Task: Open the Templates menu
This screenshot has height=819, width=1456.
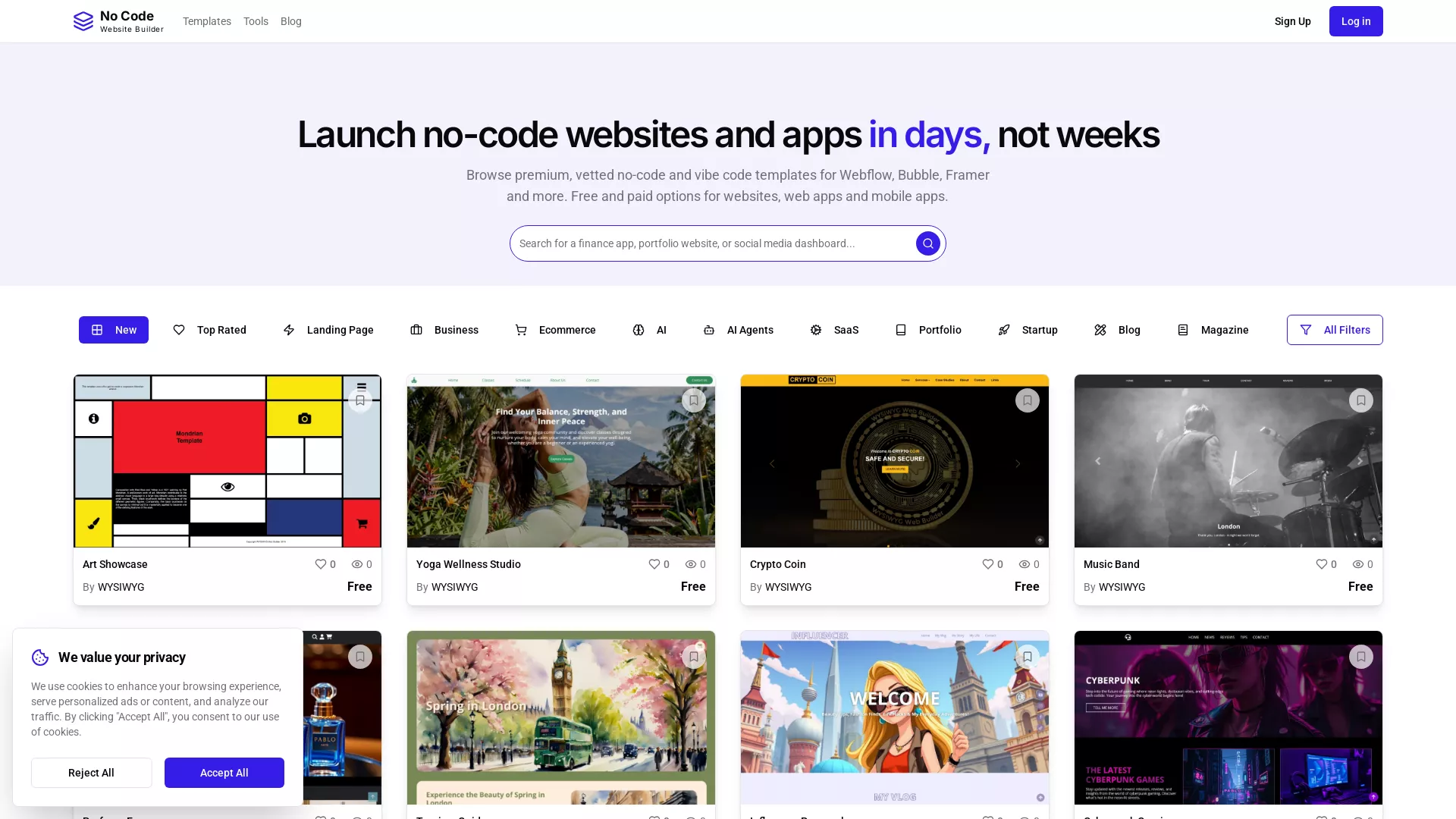Action: 206,21
